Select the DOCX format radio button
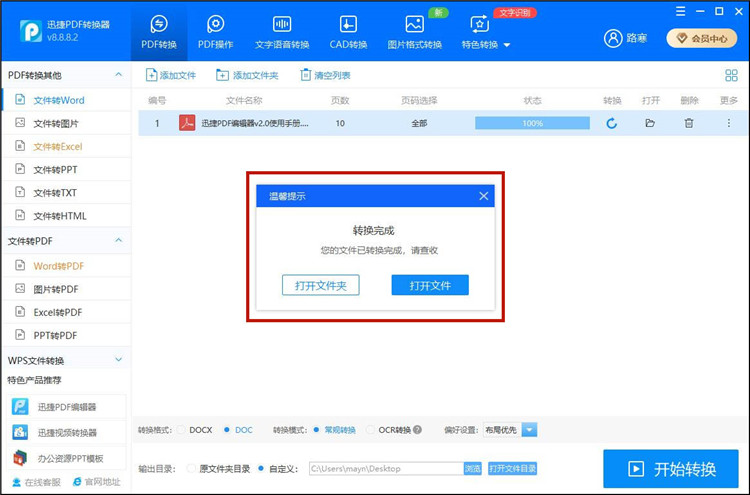Image resolution: width=750 pixels, height=495 pixels. pos(181,430)
